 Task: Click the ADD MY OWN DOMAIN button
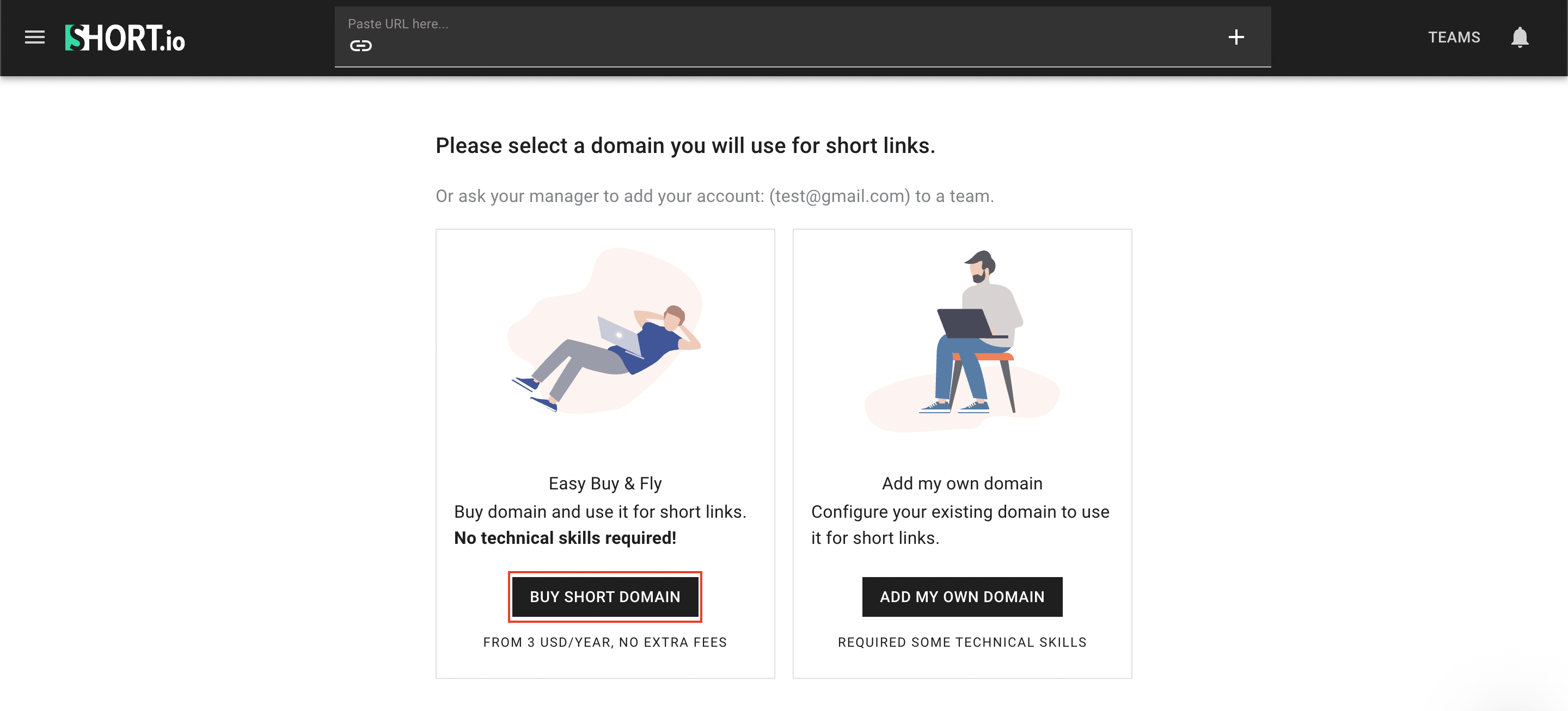pyautogui.click(x=961, y=597)
